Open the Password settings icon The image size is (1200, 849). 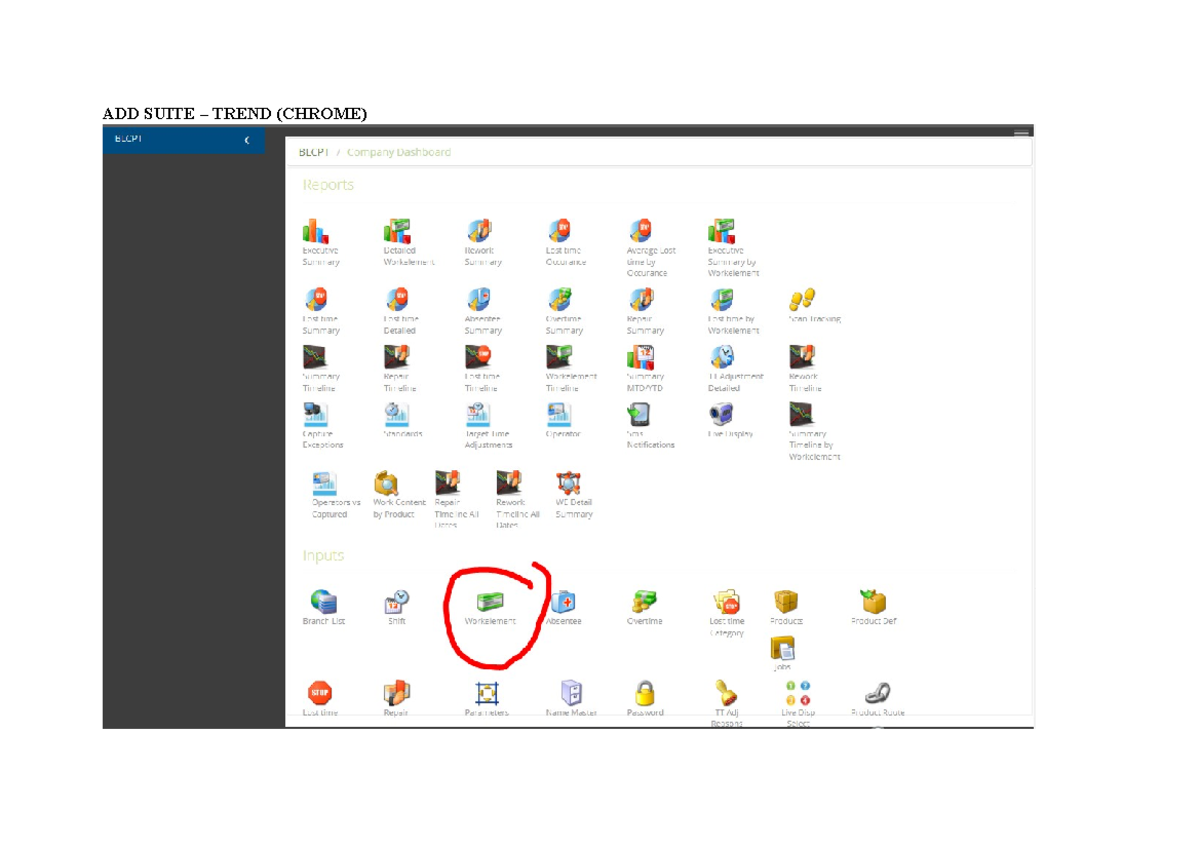(645, 693)
